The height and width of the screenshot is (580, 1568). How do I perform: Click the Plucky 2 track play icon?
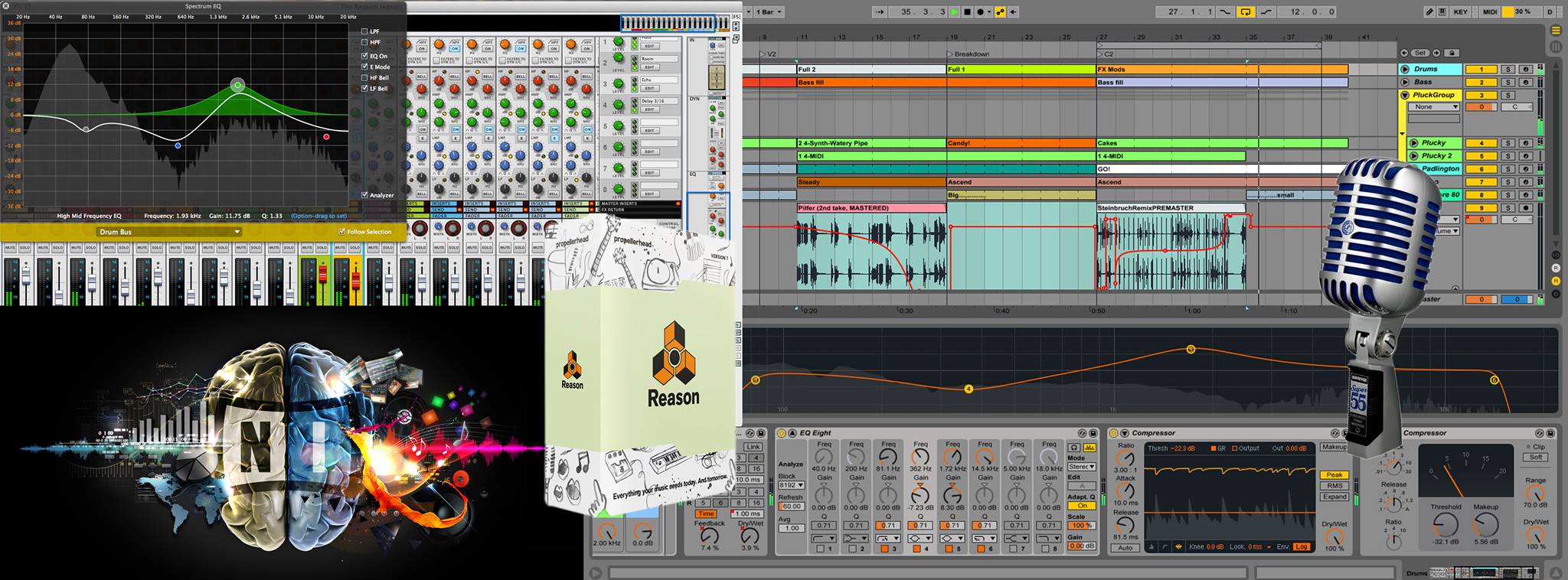[x=1416, y=155]
